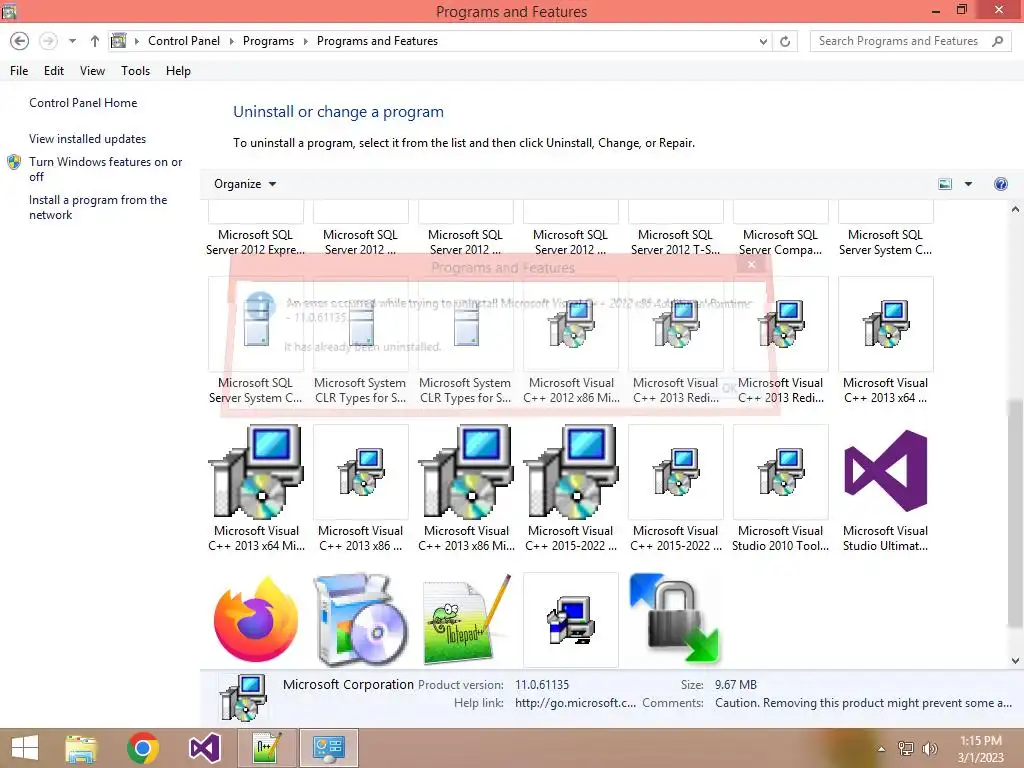Select the small computer setup icon next to Notepad++
The width and height of the screenshot is (1024, 768).
pos(571,619)
